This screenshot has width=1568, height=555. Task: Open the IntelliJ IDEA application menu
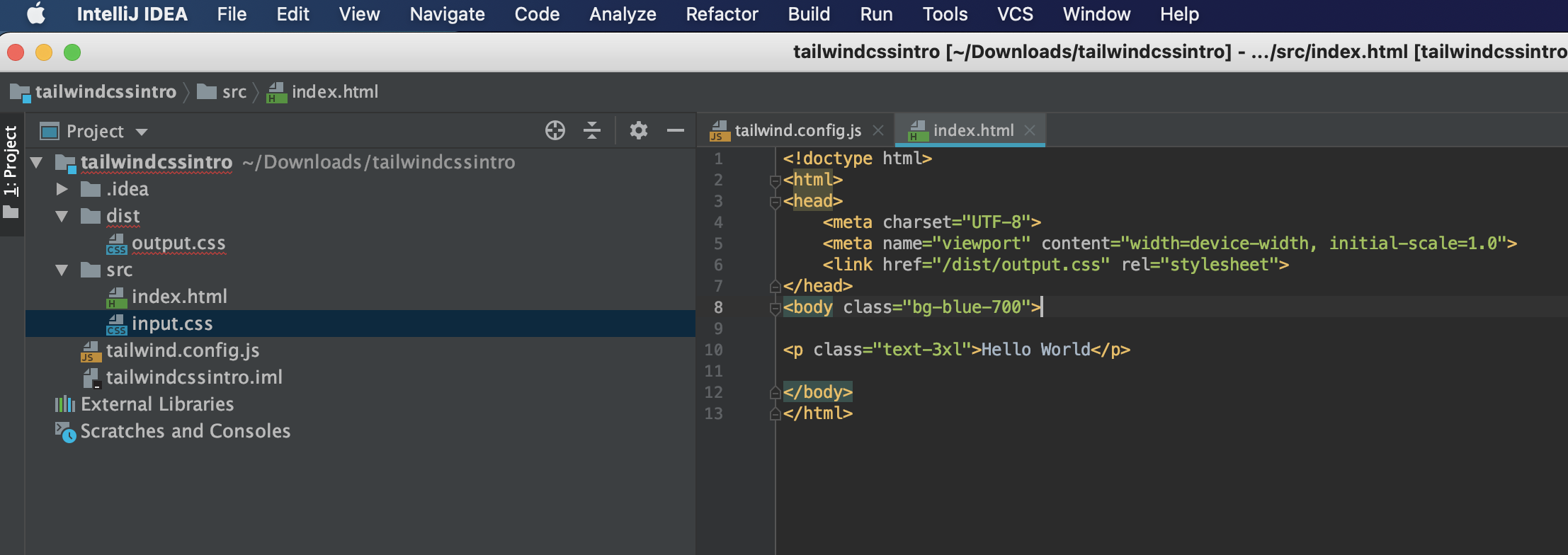point(132,14)
